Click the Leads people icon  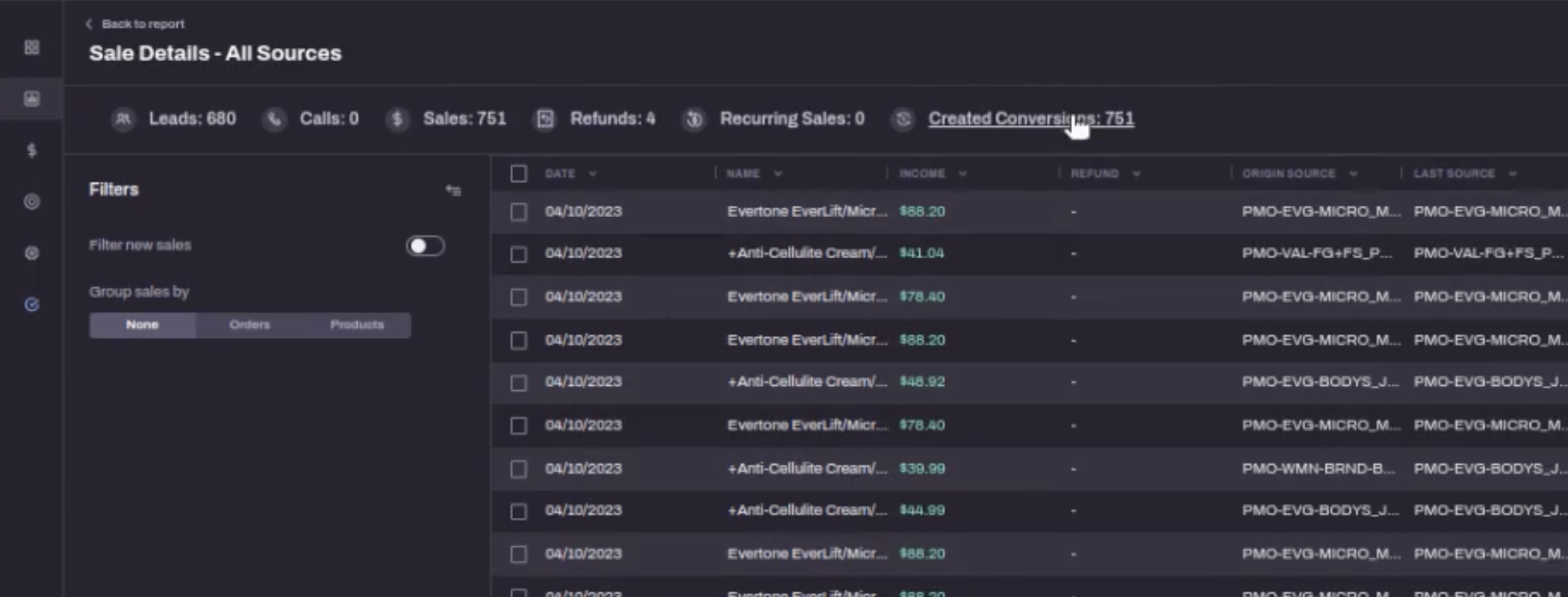[x=124, y=119]
